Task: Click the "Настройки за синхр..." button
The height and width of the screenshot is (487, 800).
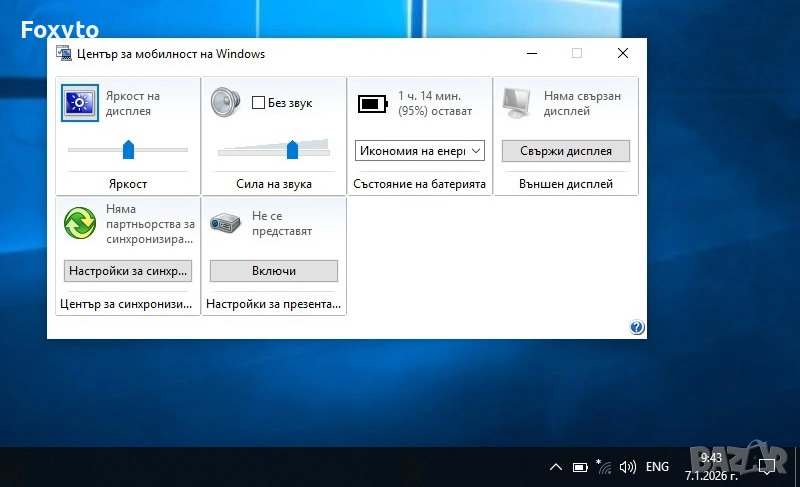Action: (x=127, y=271)
